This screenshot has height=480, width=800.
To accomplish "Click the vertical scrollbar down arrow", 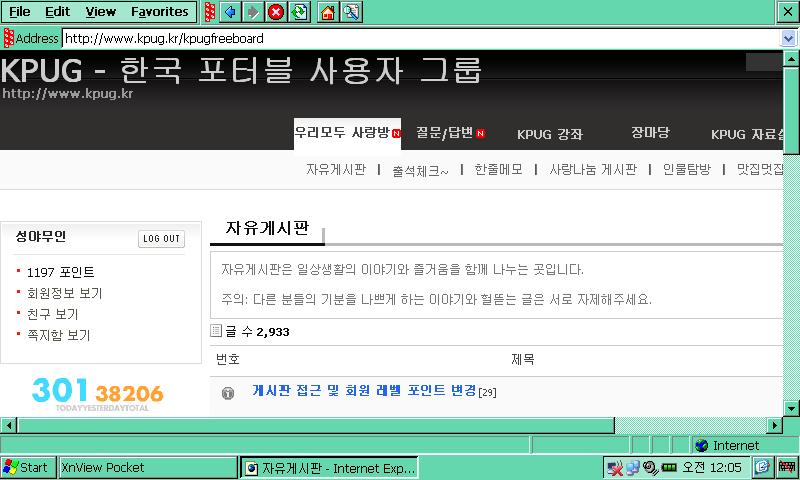I will pos(791,408).
